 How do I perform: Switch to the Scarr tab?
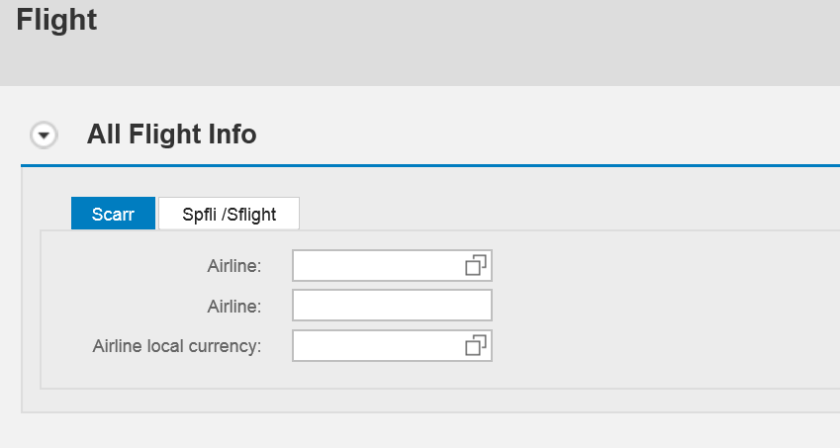pyautogui.click(x=113, y=214)
